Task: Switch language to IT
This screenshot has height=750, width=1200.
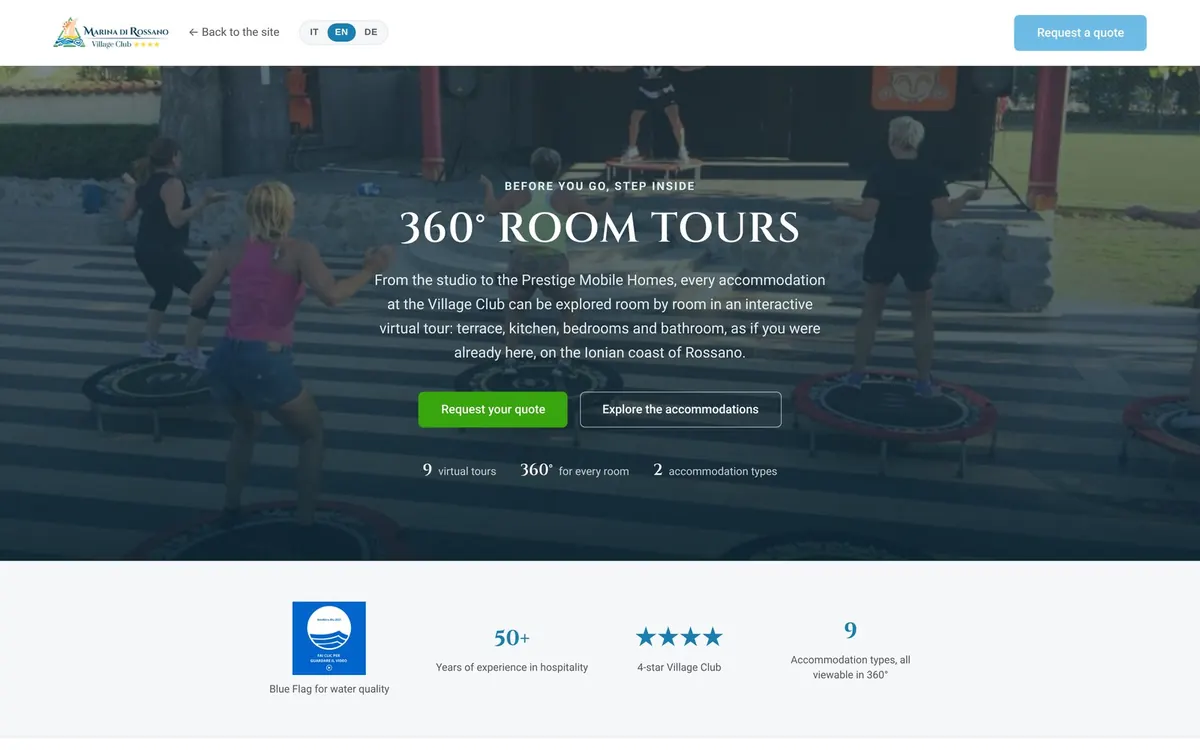Action: click(x=314, y=32)
